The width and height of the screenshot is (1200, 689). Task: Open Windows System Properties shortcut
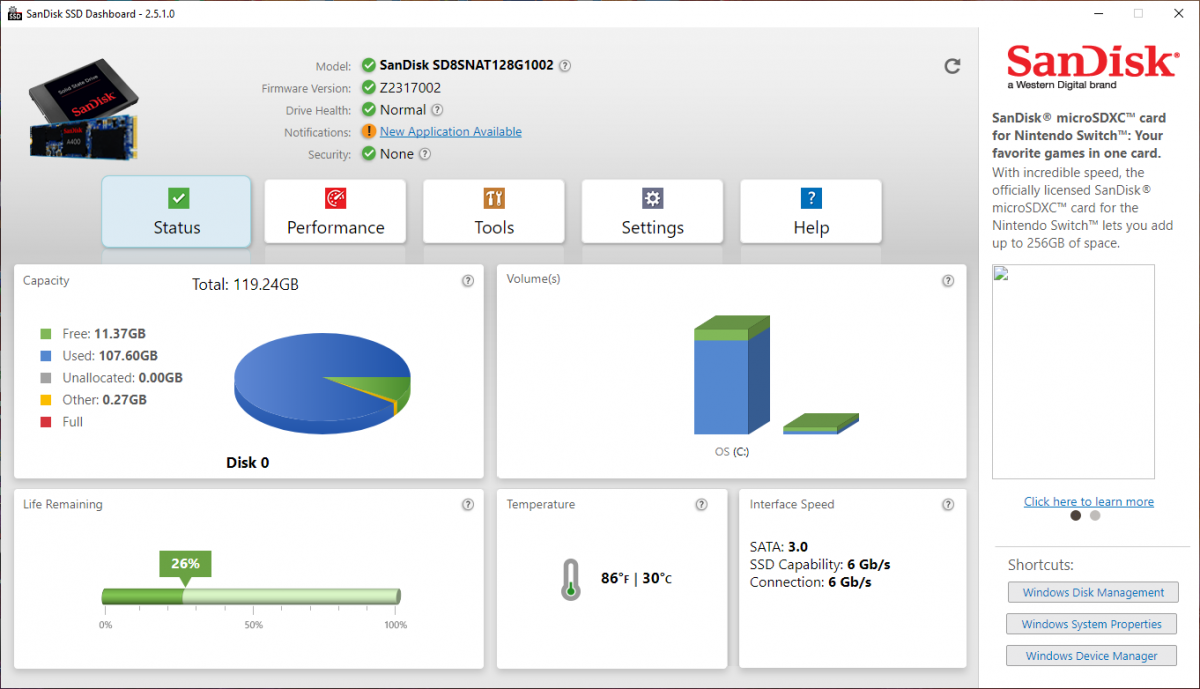point(1091,624)
